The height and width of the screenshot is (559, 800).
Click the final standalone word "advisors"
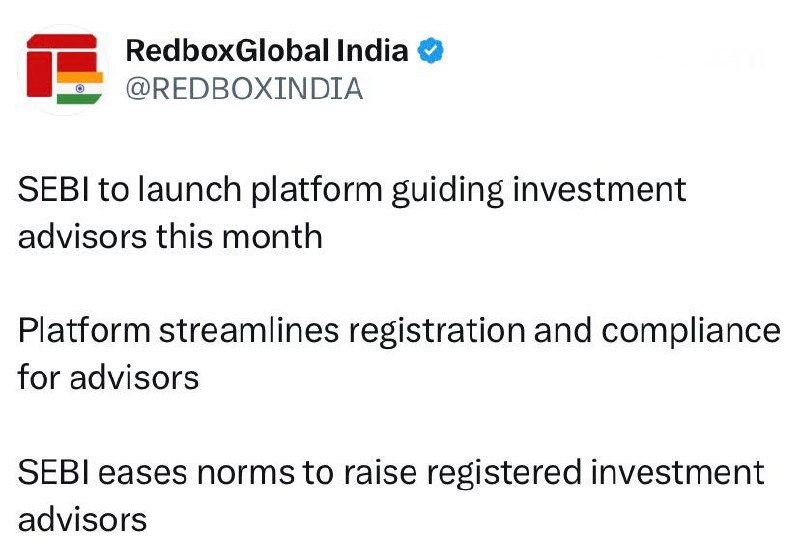[82, 519]
